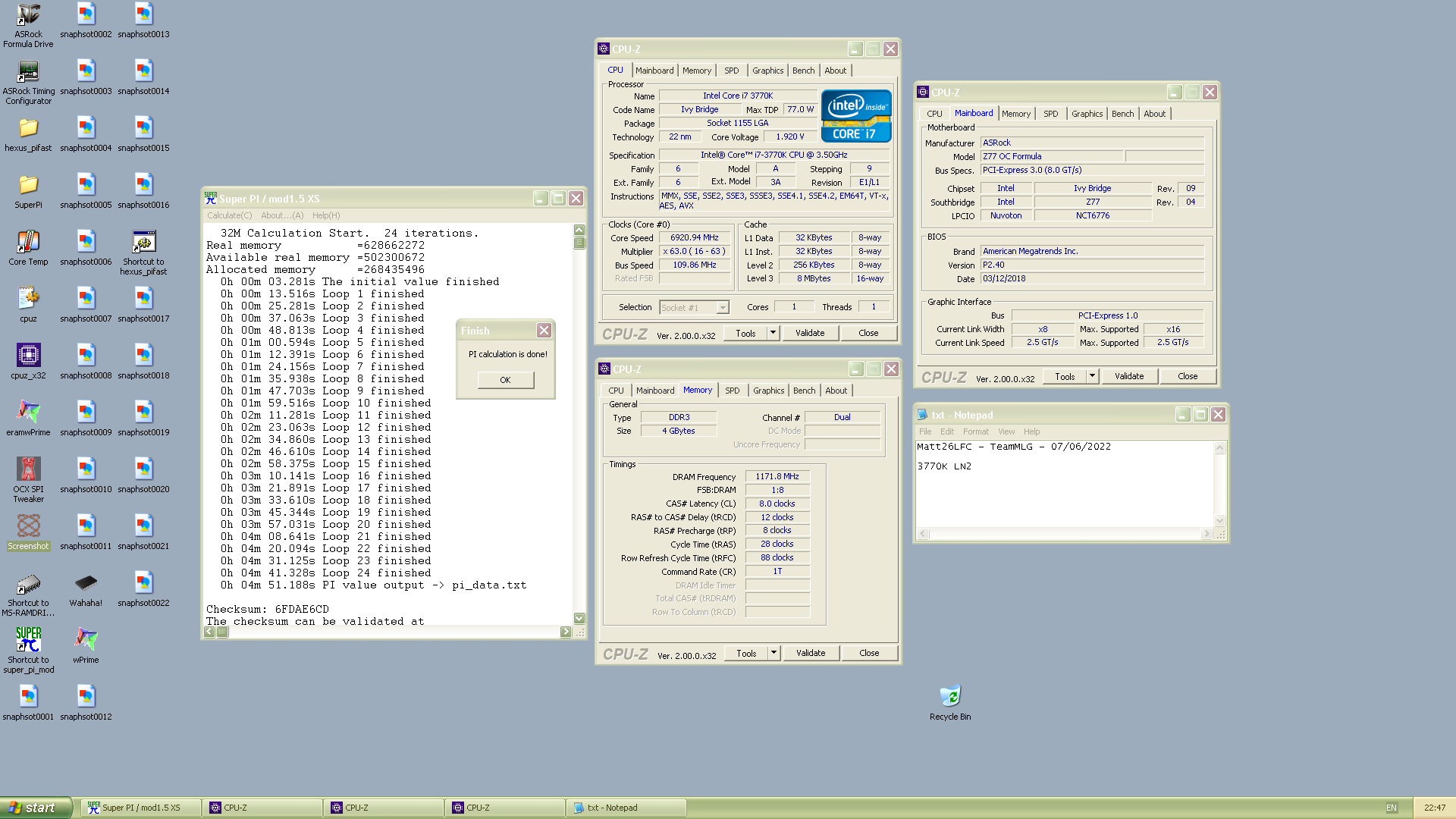Click system clock showing 22:47
Viewport: 1456px width, 819px height.
(1435, 808)
